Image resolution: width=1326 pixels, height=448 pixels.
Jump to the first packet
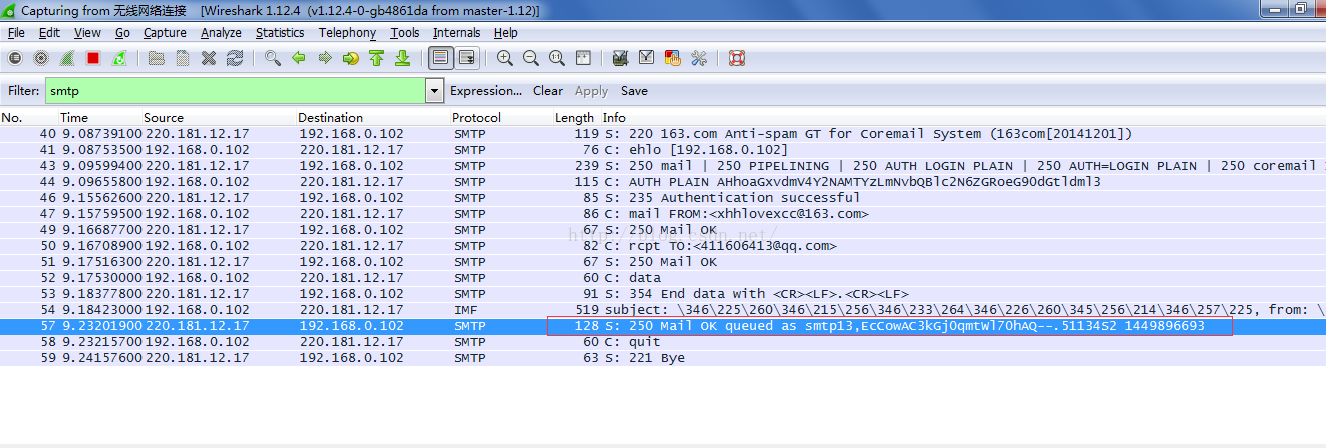pos(377,58)
